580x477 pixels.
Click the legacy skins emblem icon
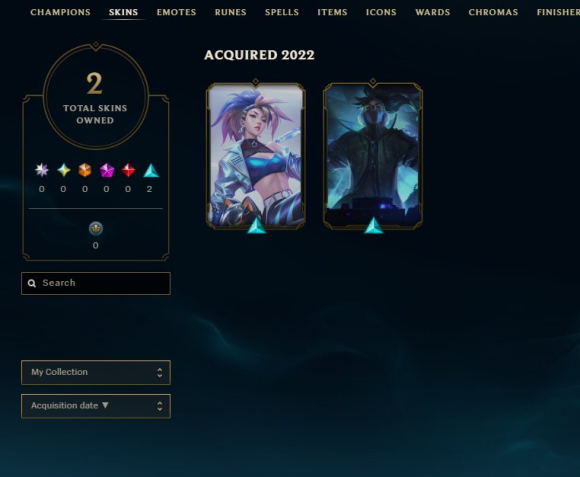96,229
